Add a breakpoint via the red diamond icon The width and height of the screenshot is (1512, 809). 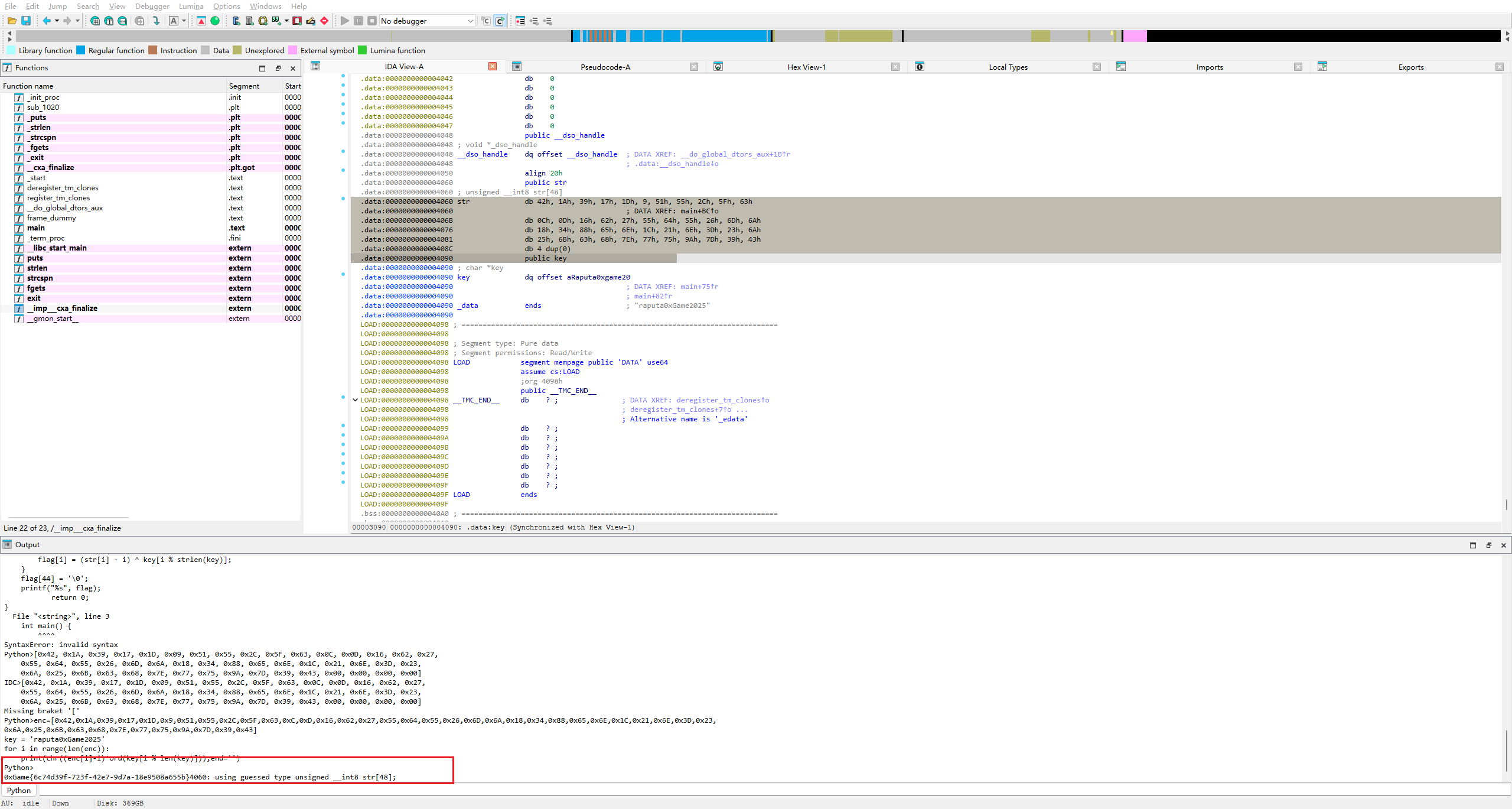tap(324, 21)
